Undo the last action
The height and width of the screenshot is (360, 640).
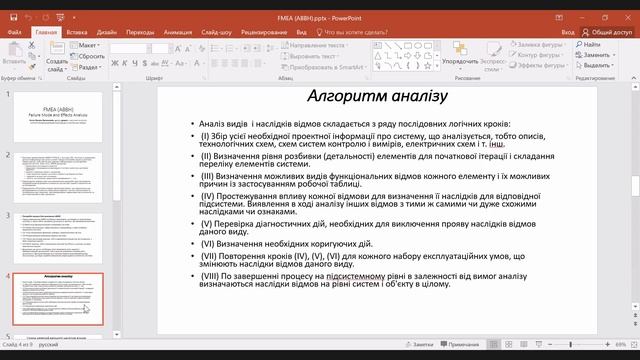coord(28,18)
